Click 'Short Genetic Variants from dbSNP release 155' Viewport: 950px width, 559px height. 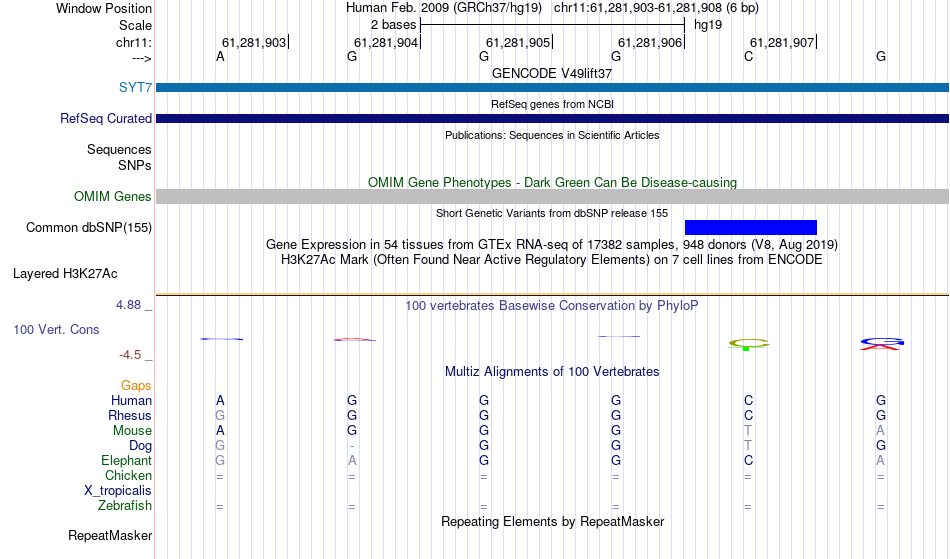click(552, 213)
